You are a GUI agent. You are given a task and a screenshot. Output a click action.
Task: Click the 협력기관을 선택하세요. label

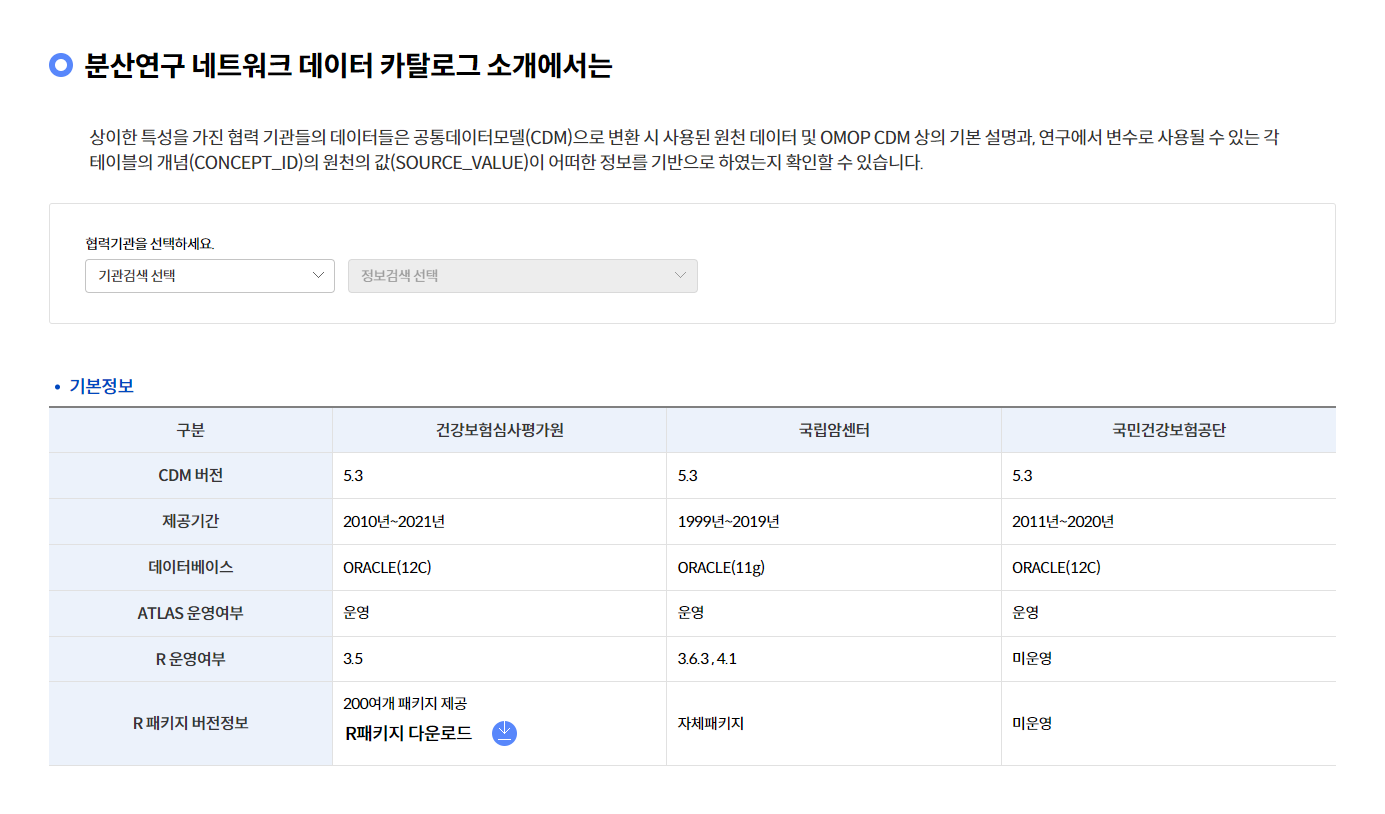[x=150, y=243]
